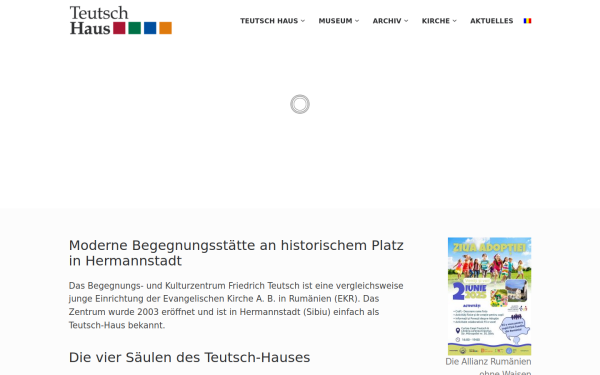The width and height of the screenshot is (600, 375).
Task: Open the Die Allianz Rumänien ohne Waisen link
Action: pyautogui.click(x=488, y=367)
